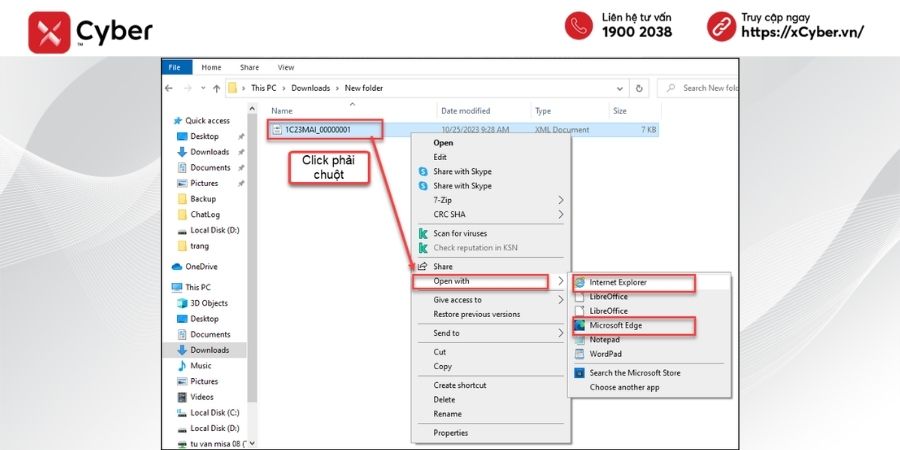Open the File tab
Screen dimensions: 900x450
click(x=175, y=67)
